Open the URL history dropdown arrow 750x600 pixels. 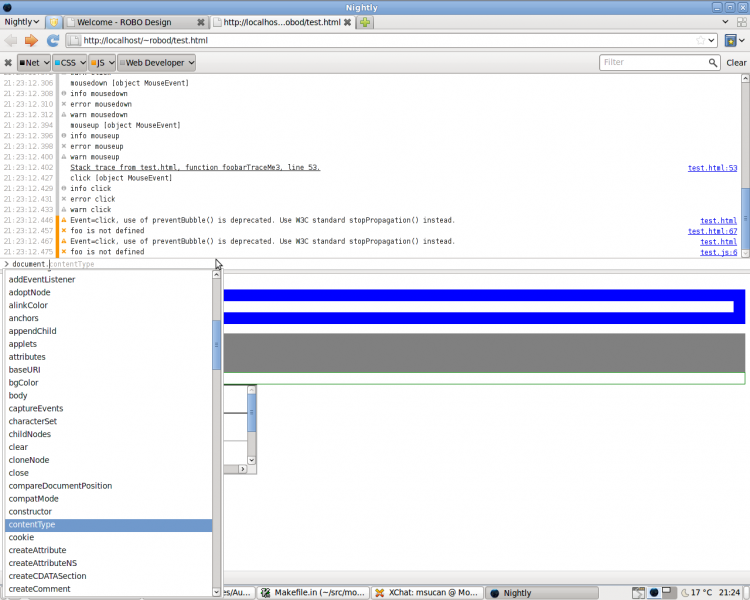coord(712,41)
